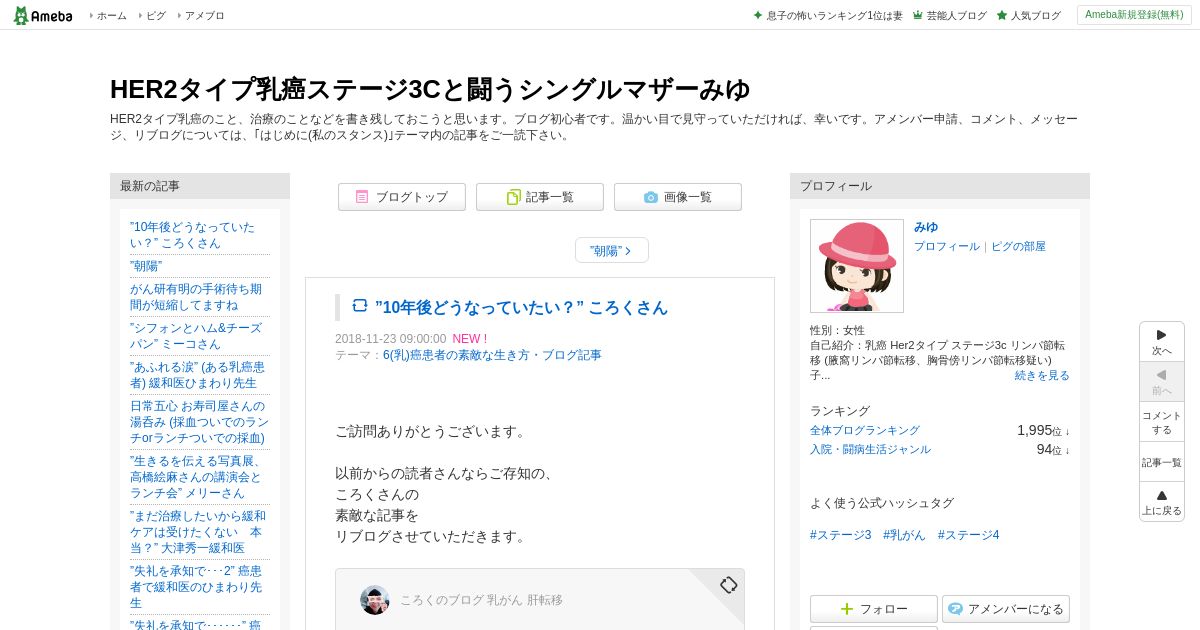Screen dimensions: 1200x630
Task: Click 上に戻る up arrow
Action: pyautogui.click(x=1162, y=502)
